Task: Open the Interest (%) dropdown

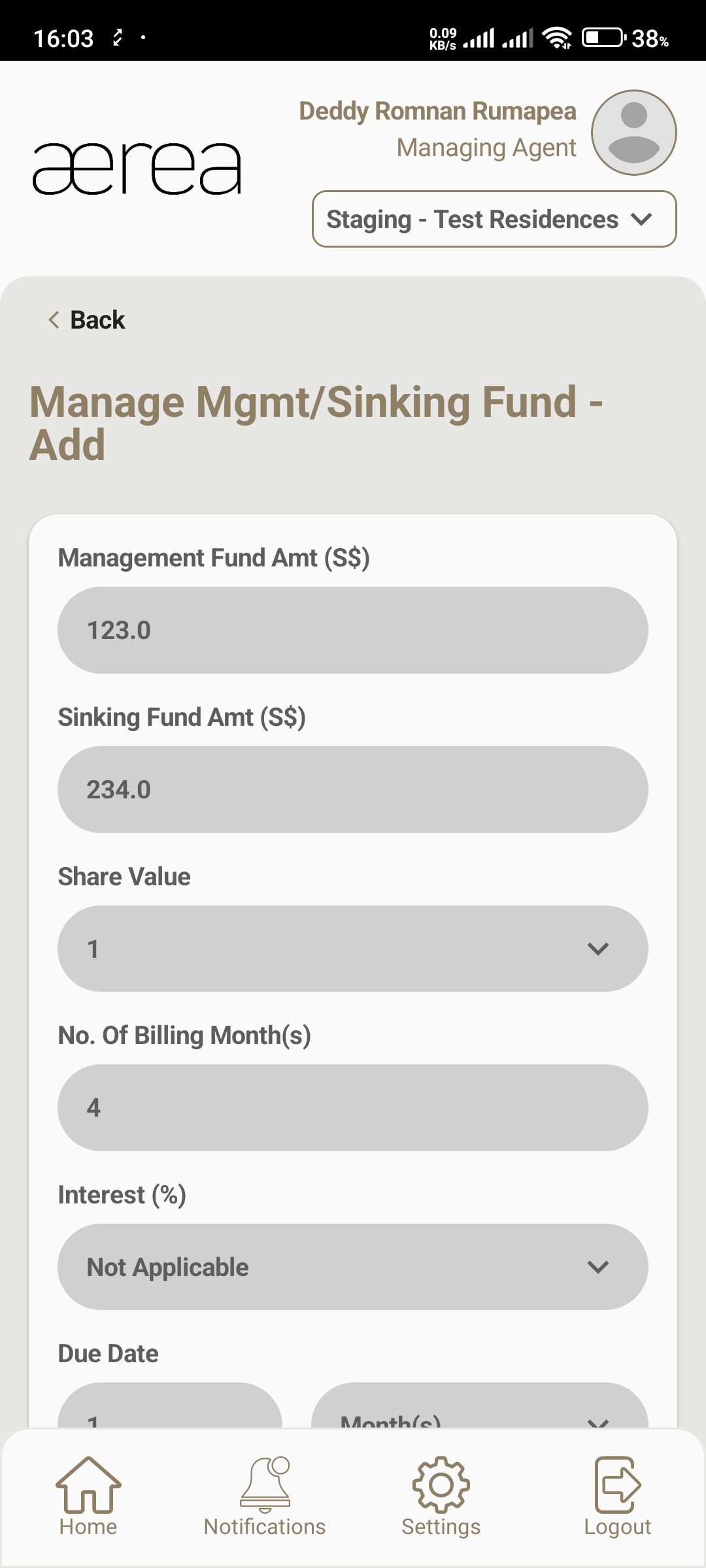Action: point(353,1267)
